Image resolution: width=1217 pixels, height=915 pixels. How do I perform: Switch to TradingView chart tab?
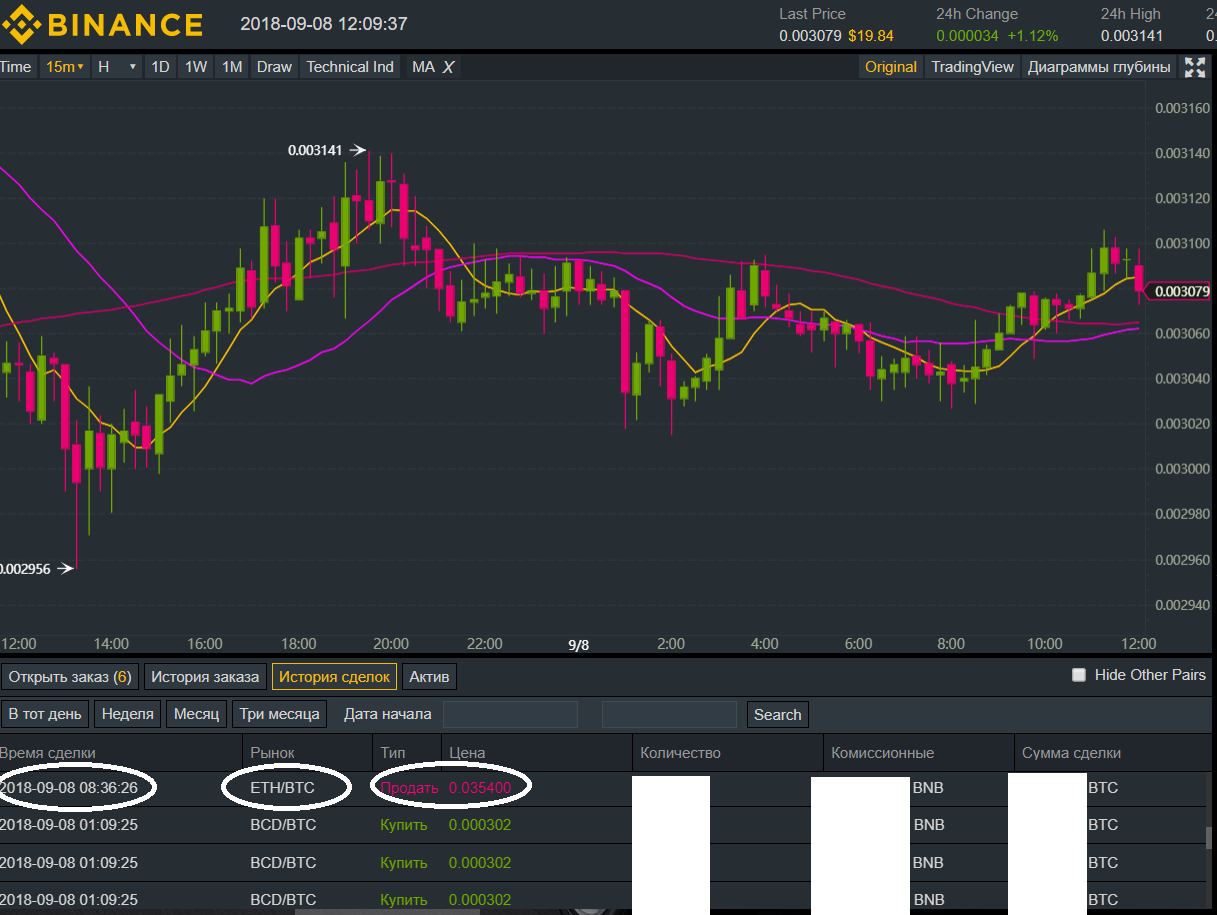click(972, 67)
